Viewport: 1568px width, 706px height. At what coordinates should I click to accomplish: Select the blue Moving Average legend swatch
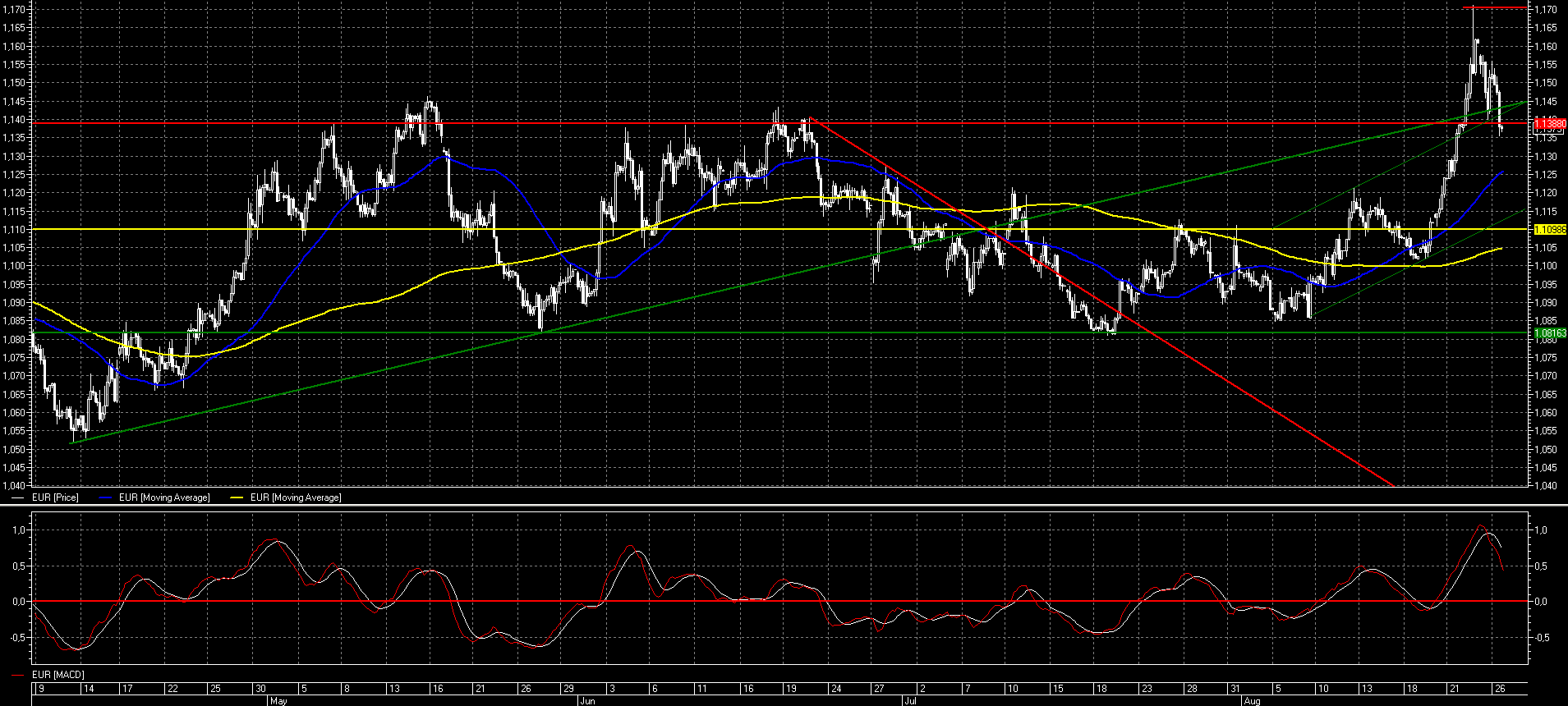coord(105,497)
